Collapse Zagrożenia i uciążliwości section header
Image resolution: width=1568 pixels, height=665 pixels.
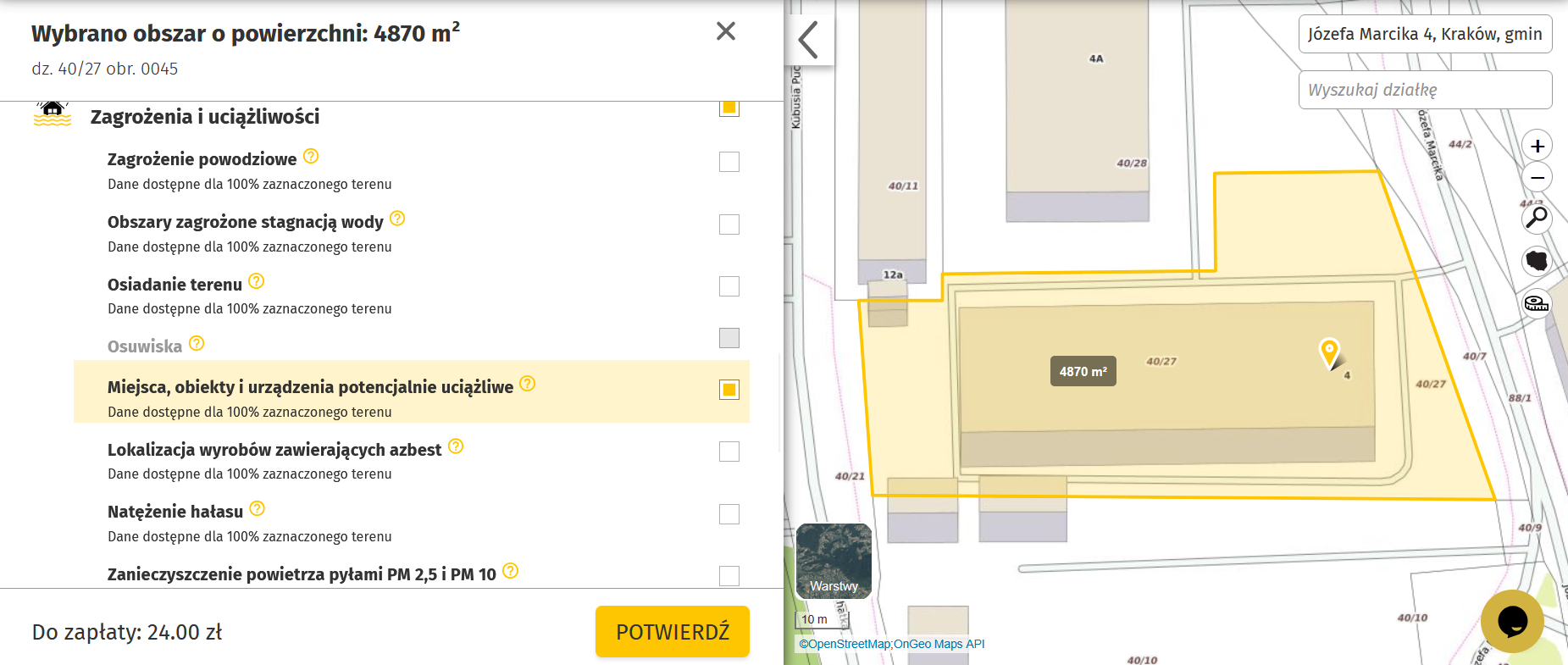pyautogui.click(x=205, y=117)
